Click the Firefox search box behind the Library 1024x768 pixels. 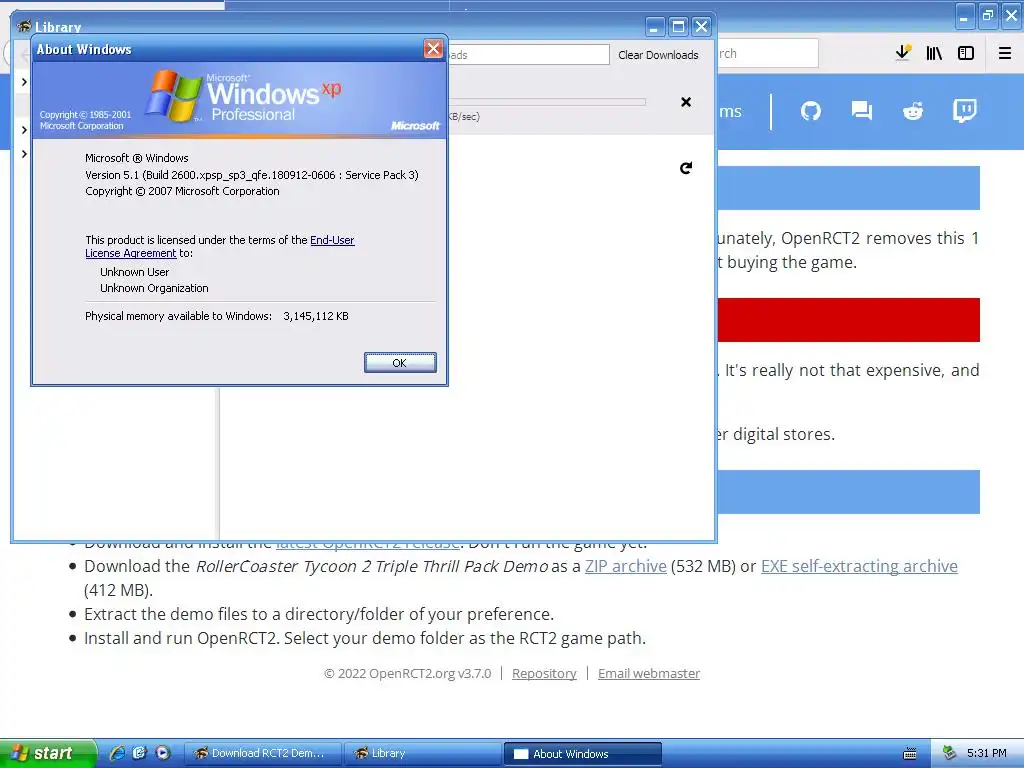tap(768, 53)
